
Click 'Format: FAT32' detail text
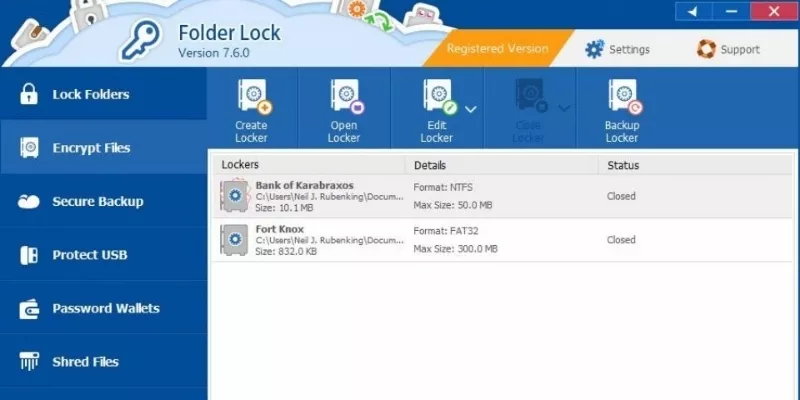click(x=446, y=231)
